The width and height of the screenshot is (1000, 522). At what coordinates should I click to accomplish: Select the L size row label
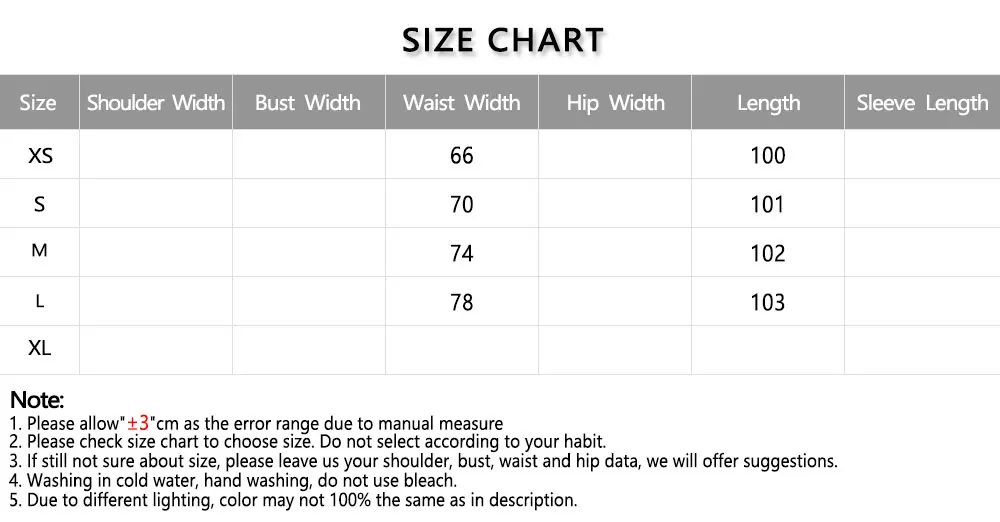[x=40, y=301]
